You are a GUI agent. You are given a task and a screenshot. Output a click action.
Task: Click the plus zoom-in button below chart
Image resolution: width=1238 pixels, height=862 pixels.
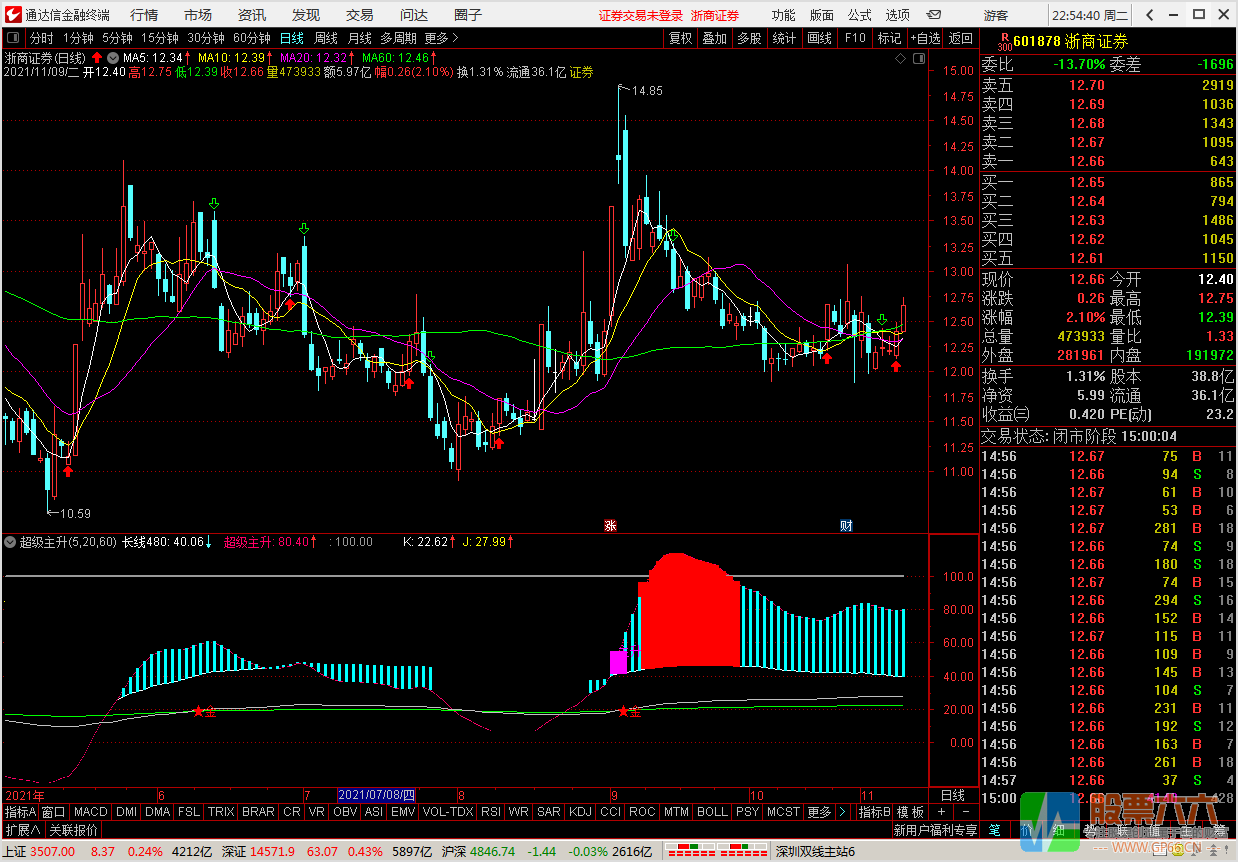point(941,812)
